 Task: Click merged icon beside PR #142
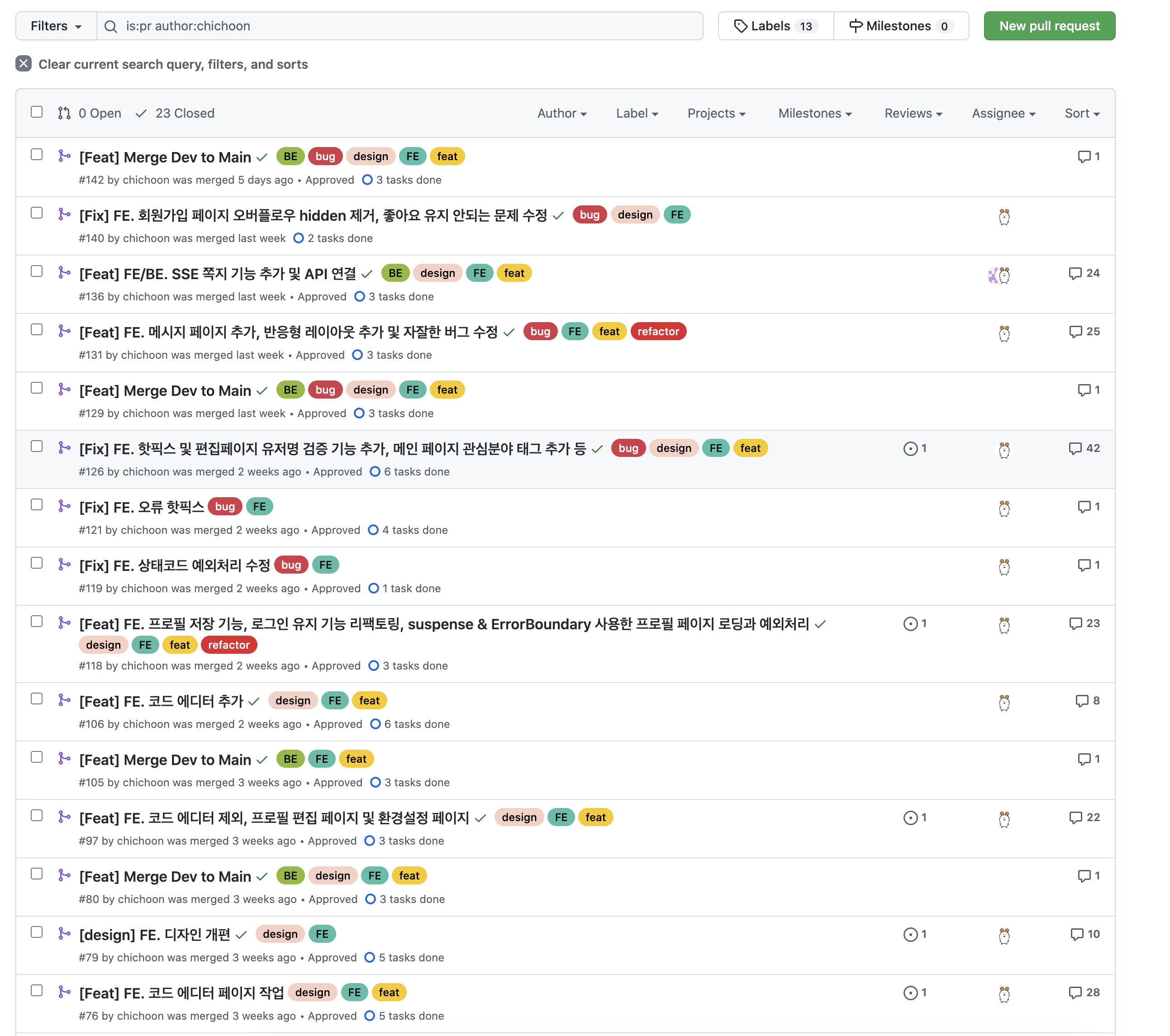65,156
